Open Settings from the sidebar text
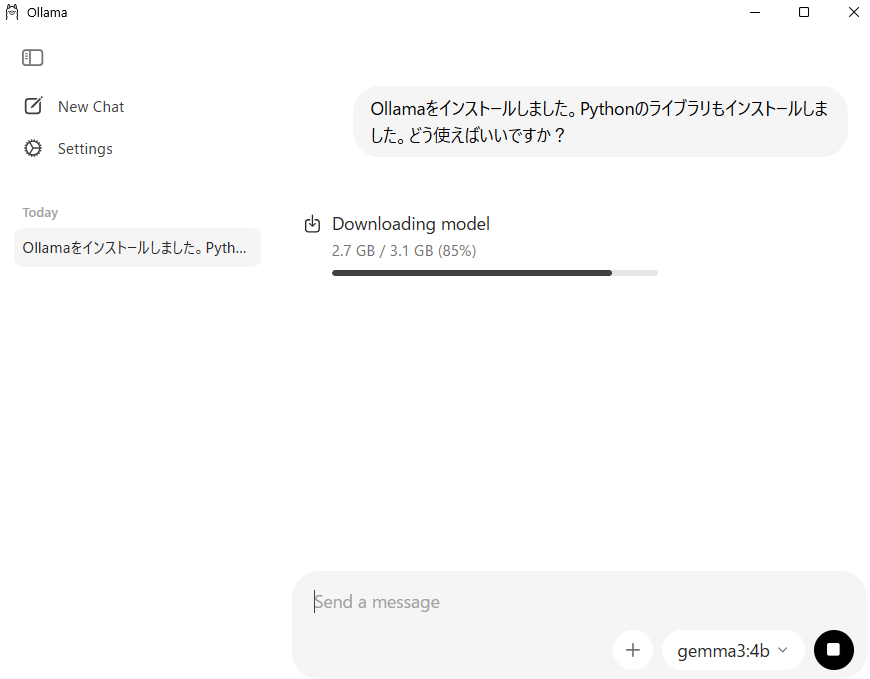Screen dimensions: 870x679 tap(85, 149)
